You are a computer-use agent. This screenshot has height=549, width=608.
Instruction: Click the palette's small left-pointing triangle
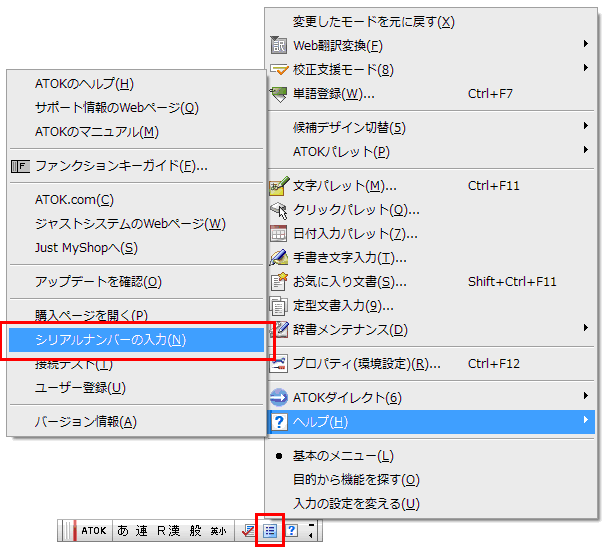point(311,535)
